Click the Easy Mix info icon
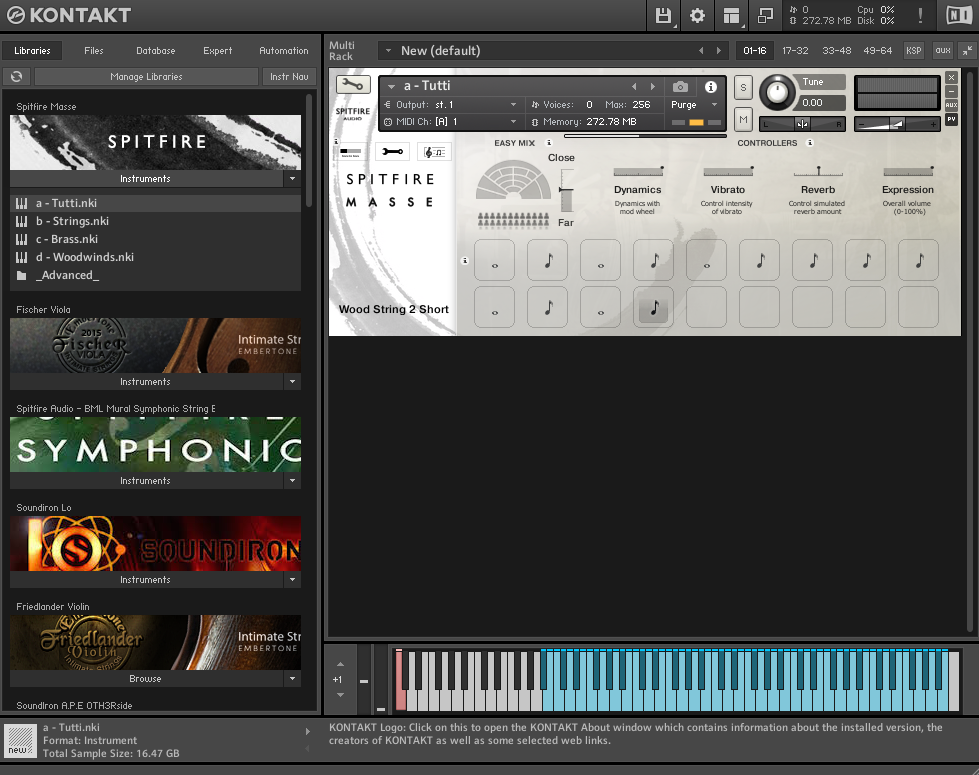Screen dimensions: 979x775 coord(549,143)
